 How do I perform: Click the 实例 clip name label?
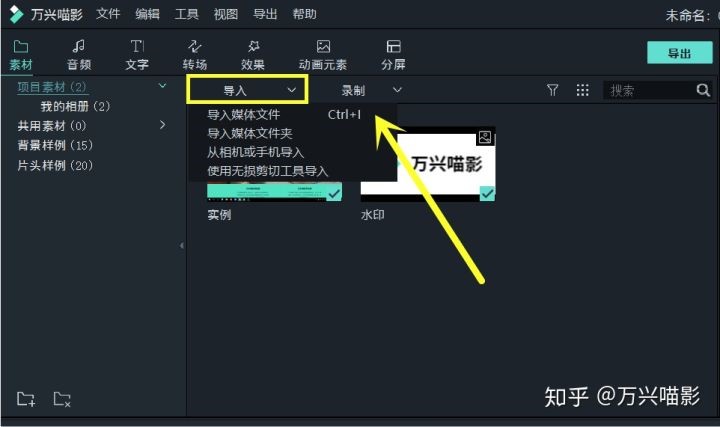219,215
